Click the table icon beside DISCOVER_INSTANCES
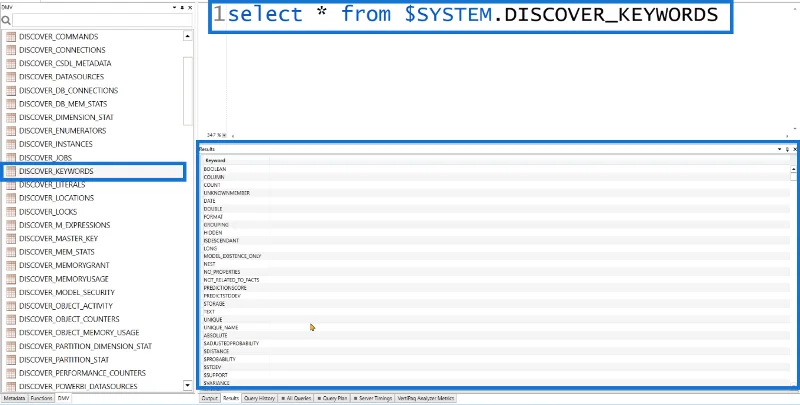This screenshot has width=800, height=405. click(11, 144)
